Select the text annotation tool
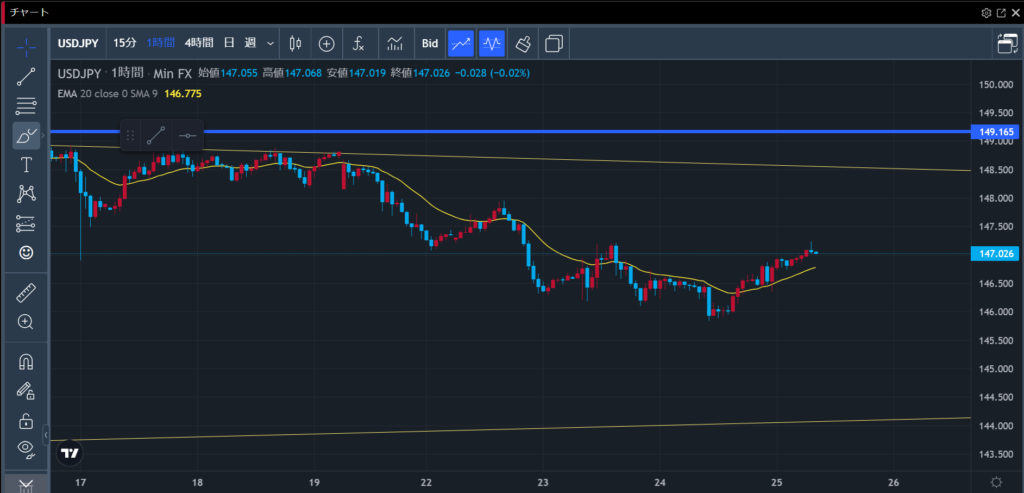 [26, 165]
